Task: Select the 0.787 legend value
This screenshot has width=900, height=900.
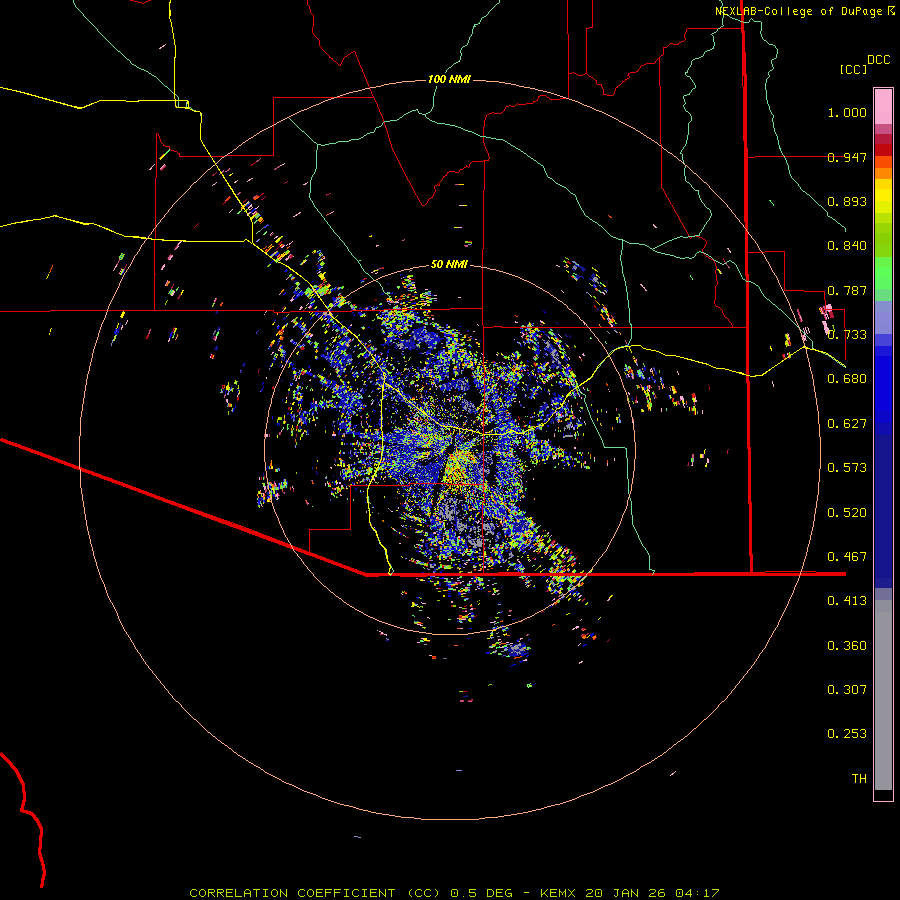Action: pyautogui.click(x=847, y=290)
